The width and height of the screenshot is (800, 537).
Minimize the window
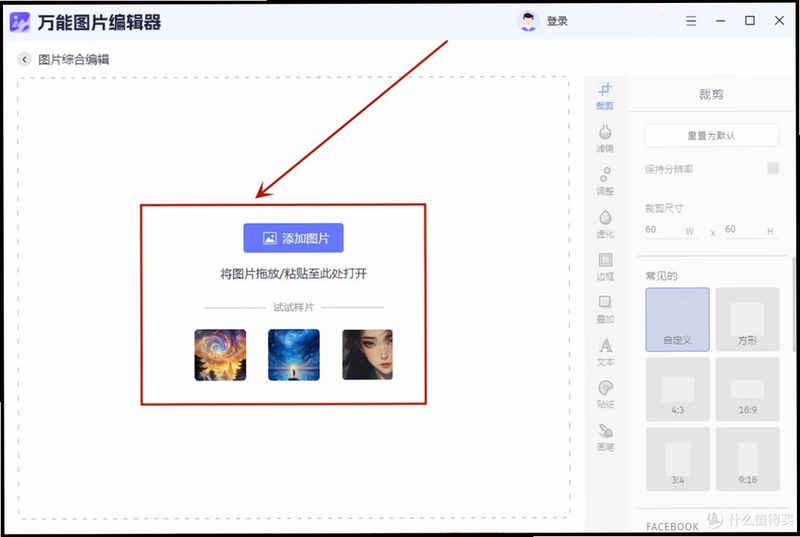click(720, 21)
